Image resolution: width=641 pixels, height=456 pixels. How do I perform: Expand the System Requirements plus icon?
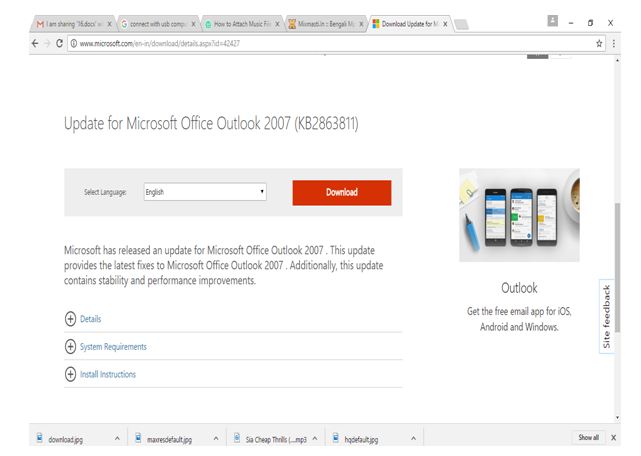pos(70,346)
